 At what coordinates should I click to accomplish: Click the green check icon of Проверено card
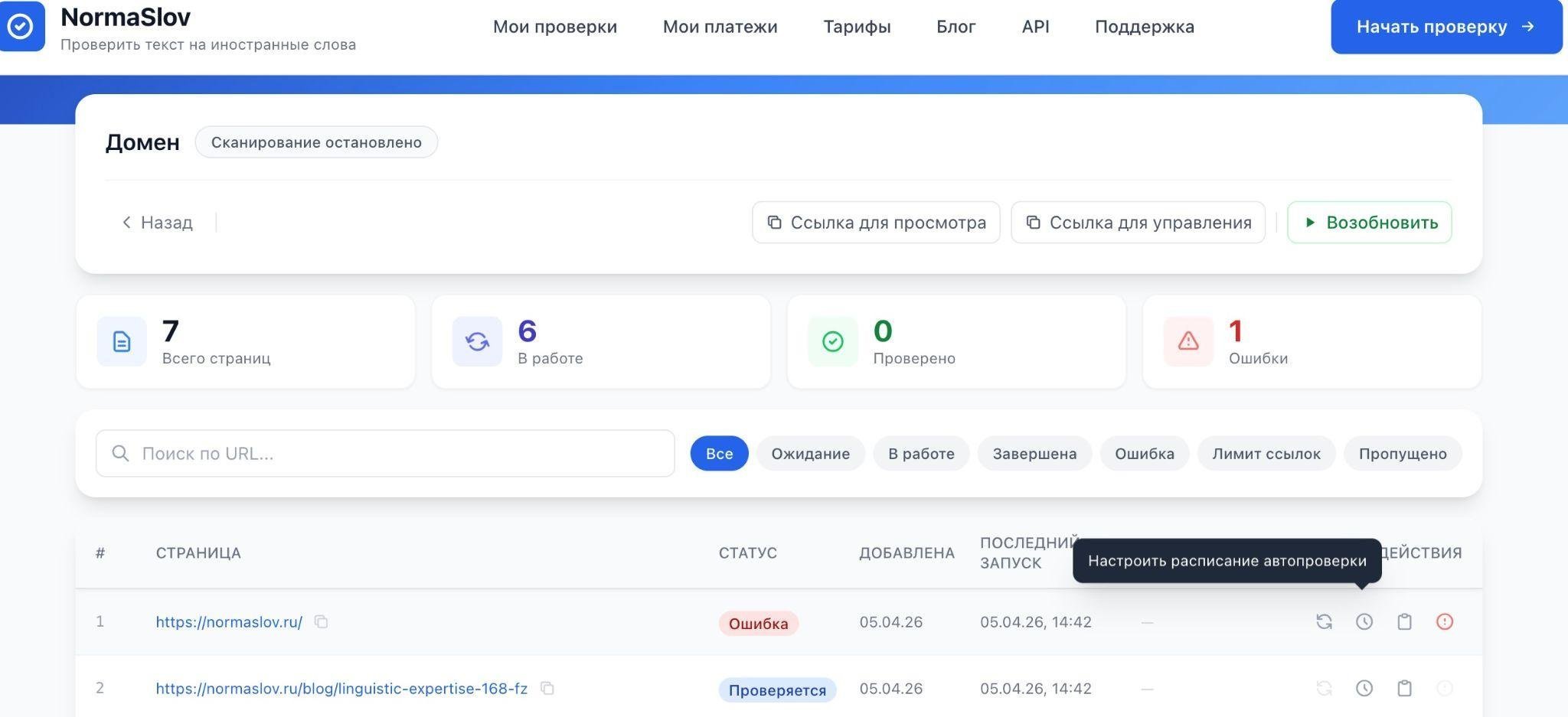click(x=832, y=341)
